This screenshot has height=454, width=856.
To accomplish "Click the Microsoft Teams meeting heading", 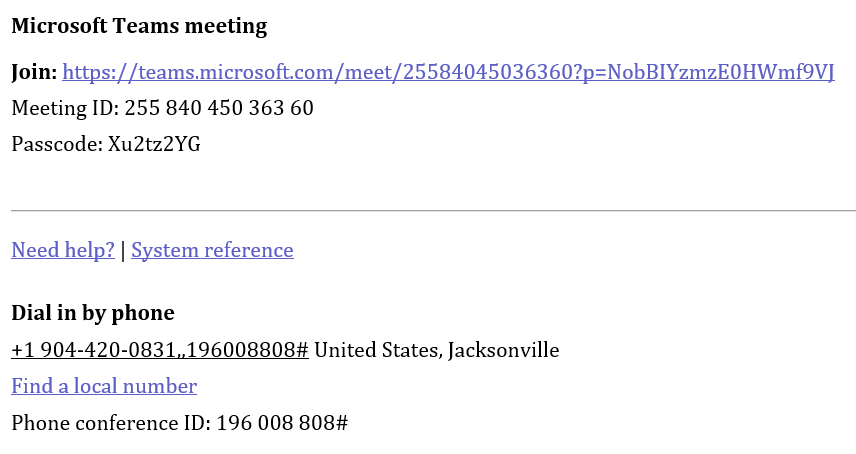I will tap(139, 26).
